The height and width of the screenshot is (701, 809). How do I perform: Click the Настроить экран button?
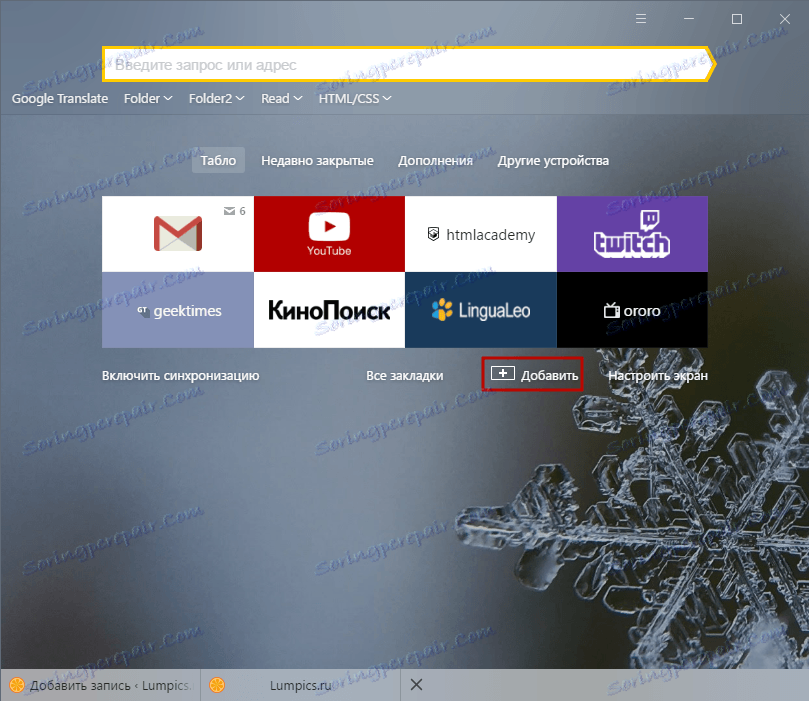point(658,376)
